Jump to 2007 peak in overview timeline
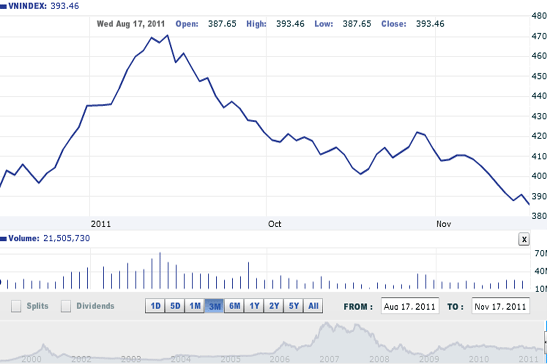The image size is (550, 364). coord(327,324)
